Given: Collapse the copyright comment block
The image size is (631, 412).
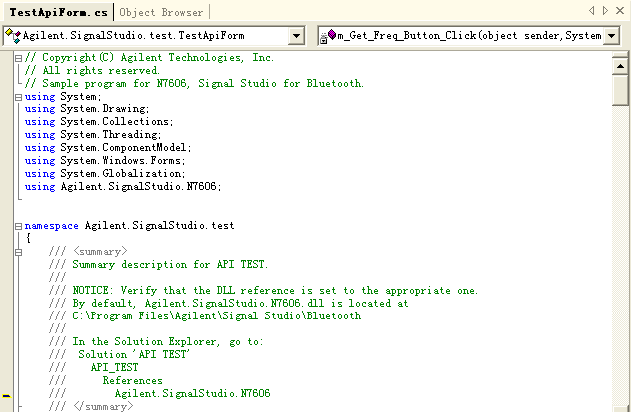Looking at the screenshot, I should (18, 58).
